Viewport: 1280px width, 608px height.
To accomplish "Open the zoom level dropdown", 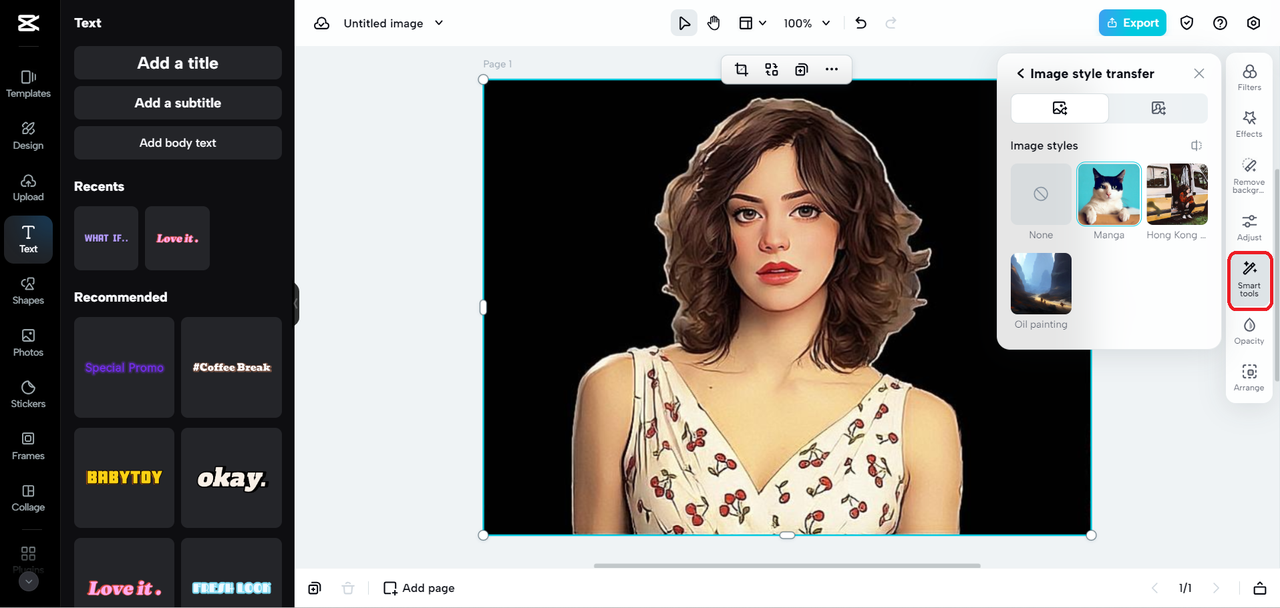I will 806,22.
